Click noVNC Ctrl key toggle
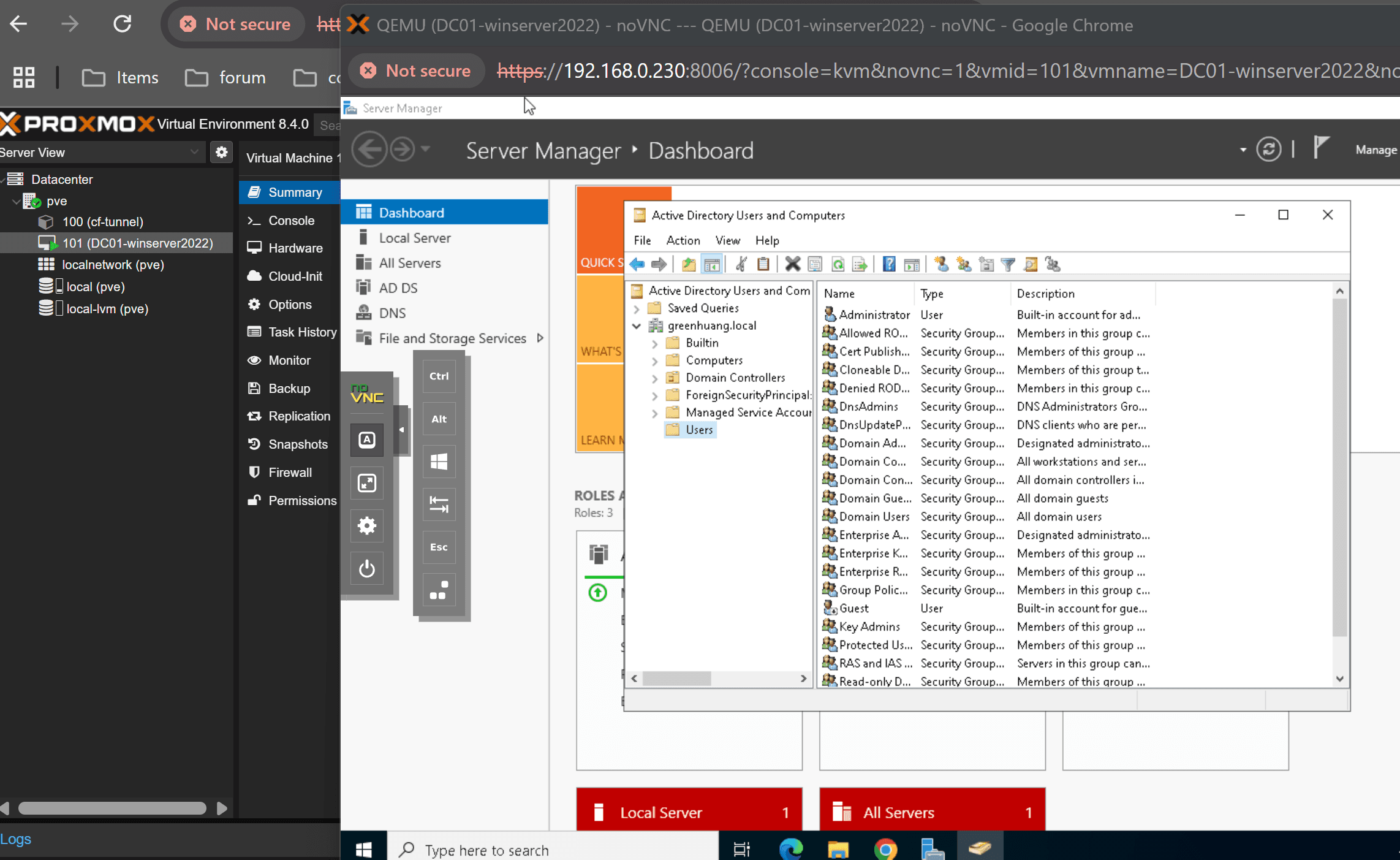The height and width of the screenshot is (860, 1400). [439, 376]
